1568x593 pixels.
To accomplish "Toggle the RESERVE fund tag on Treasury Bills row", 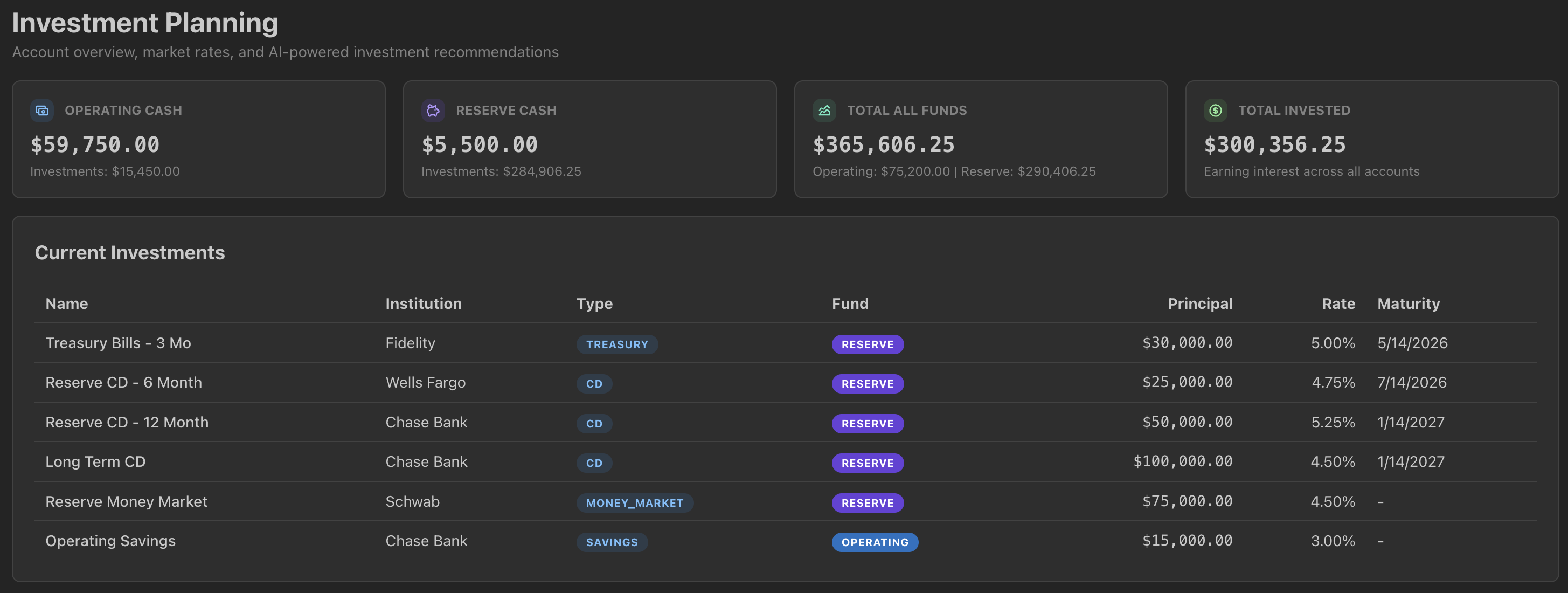I will [868, 344].
